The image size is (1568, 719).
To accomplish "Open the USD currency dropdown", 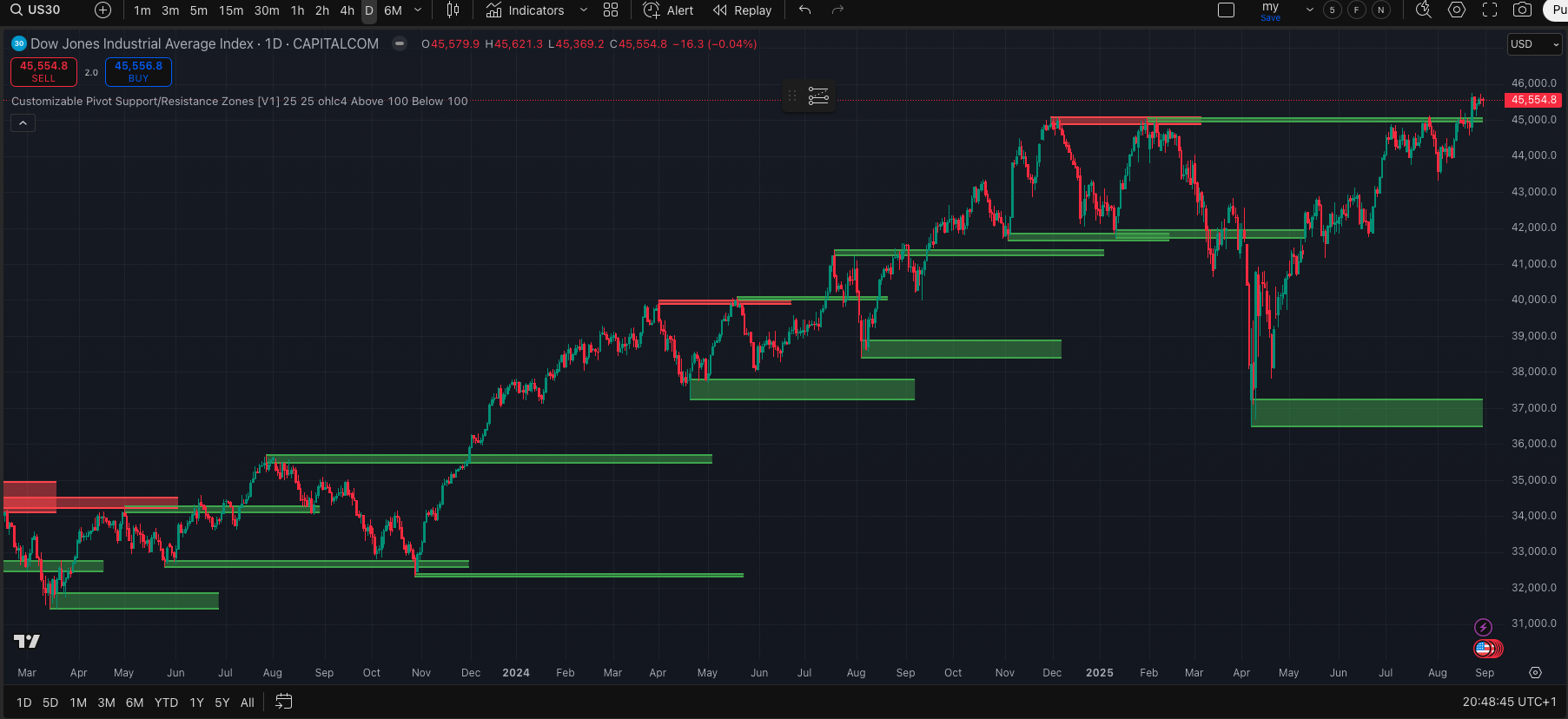I will [x=1535, y=44].
